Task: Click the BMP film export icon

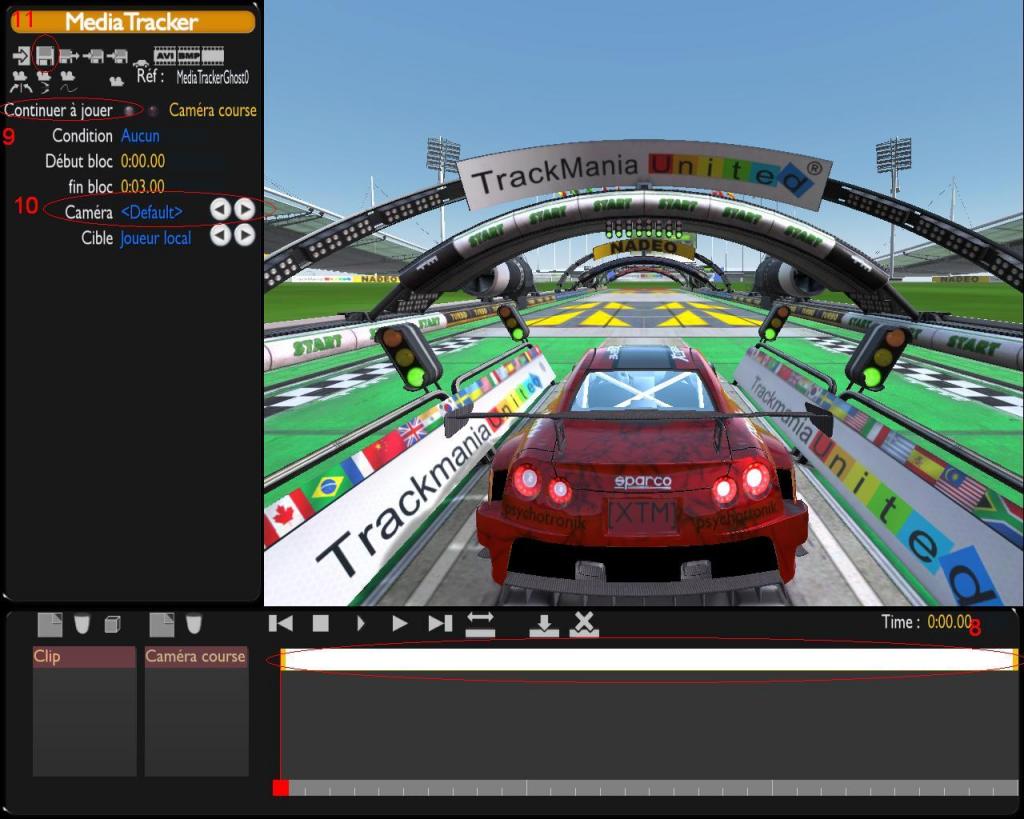Action: (x=189, y=56)
